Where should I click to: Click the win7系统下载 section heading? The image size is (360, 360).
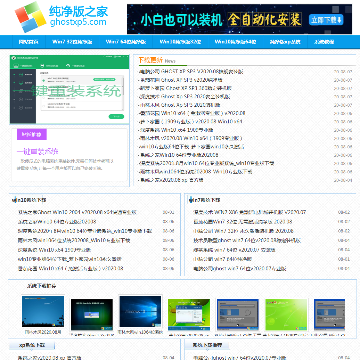pos(204,200)
